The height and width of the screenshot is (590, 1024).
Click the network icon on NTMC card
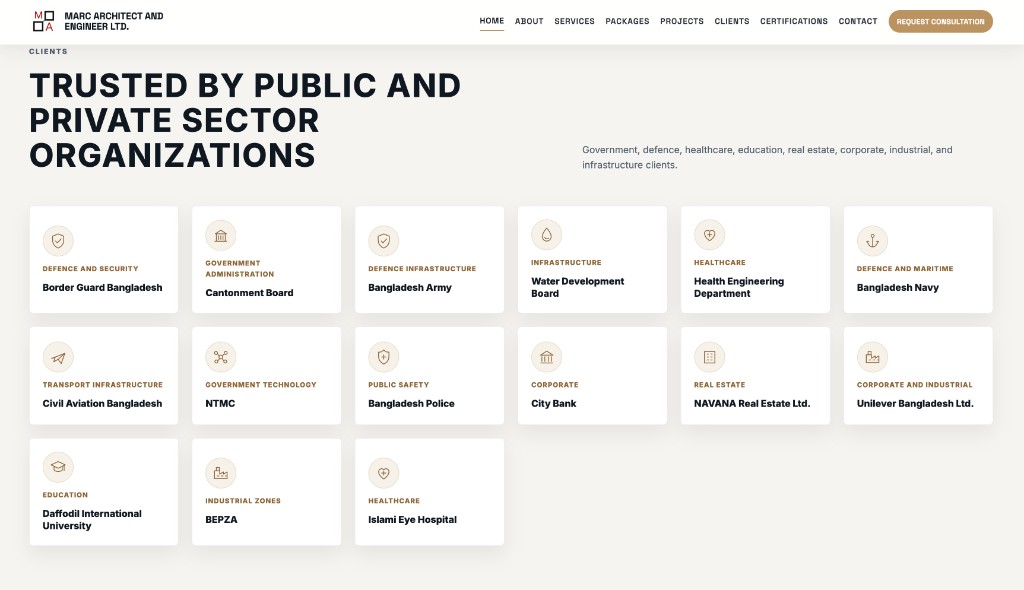221,357
